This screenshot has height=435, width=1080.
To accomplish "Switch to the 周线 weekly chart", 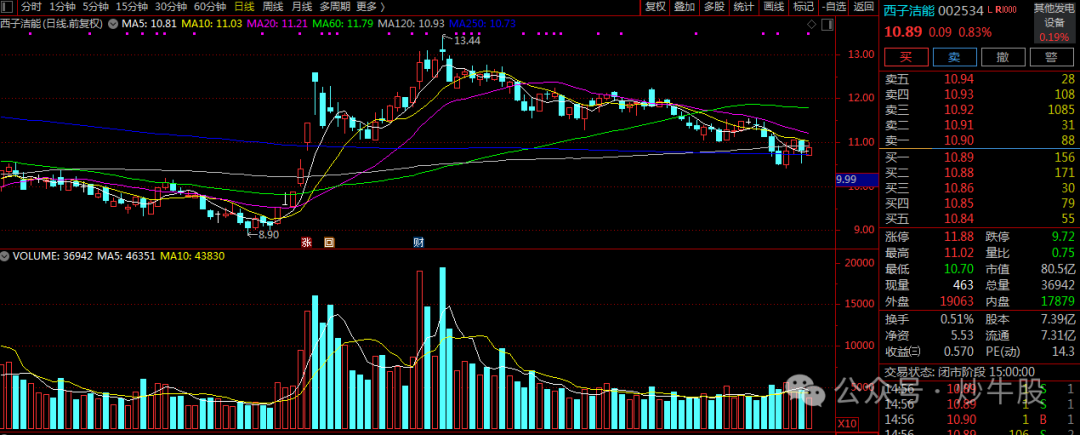I will (273, 7).
